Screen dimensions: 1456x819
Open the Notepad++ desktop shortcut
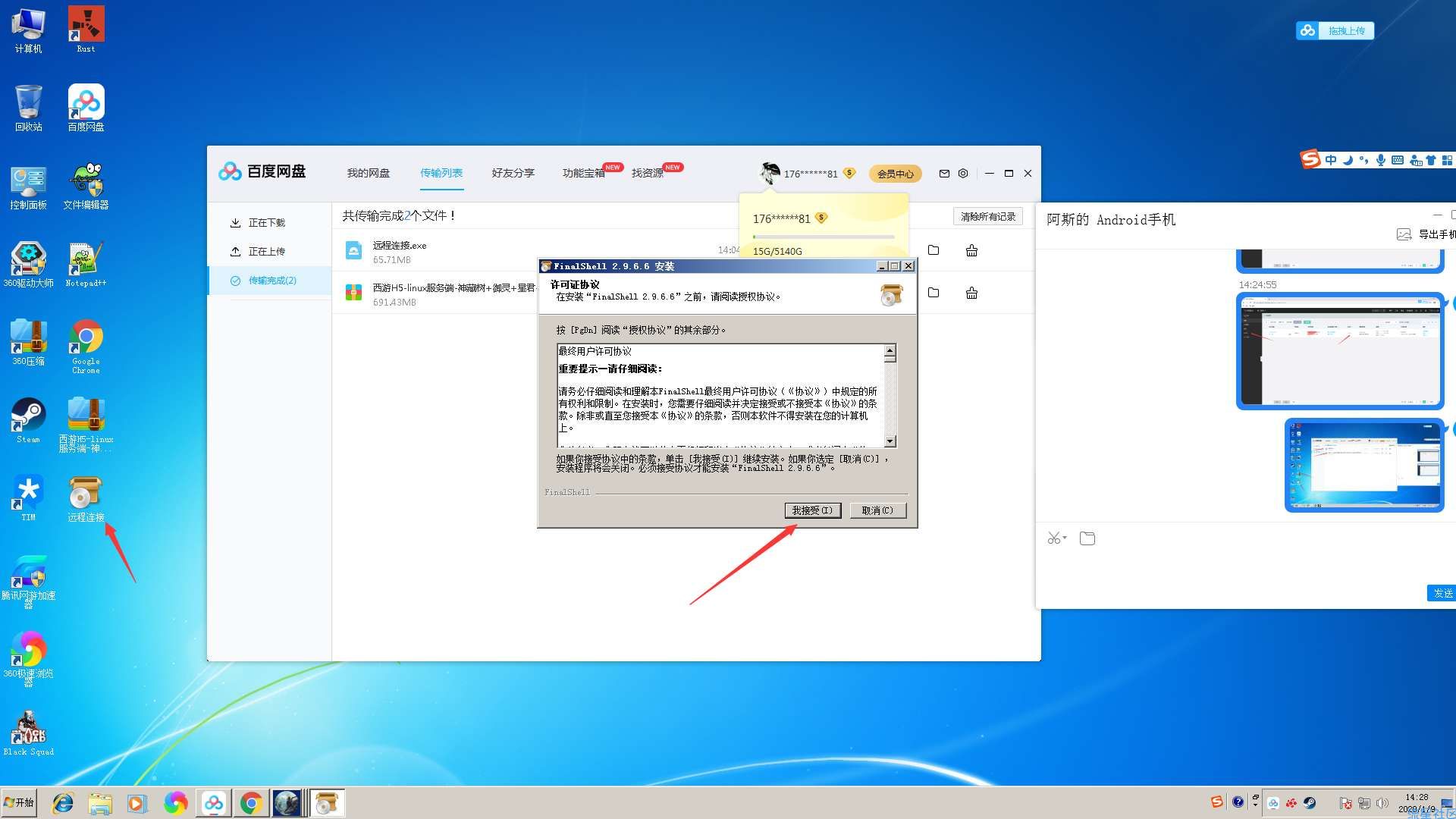tap(86, 265)
